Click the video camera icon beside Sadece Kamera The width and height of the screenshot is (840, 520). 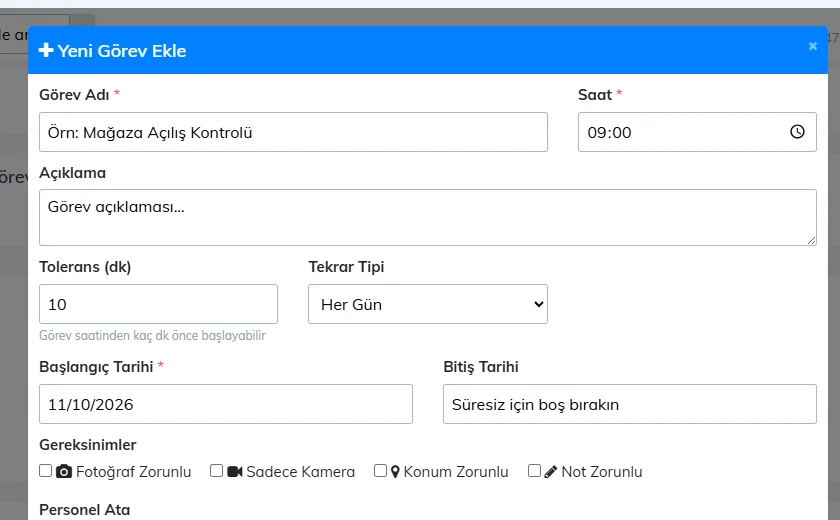pyautogui.click(x=235, y=471)
